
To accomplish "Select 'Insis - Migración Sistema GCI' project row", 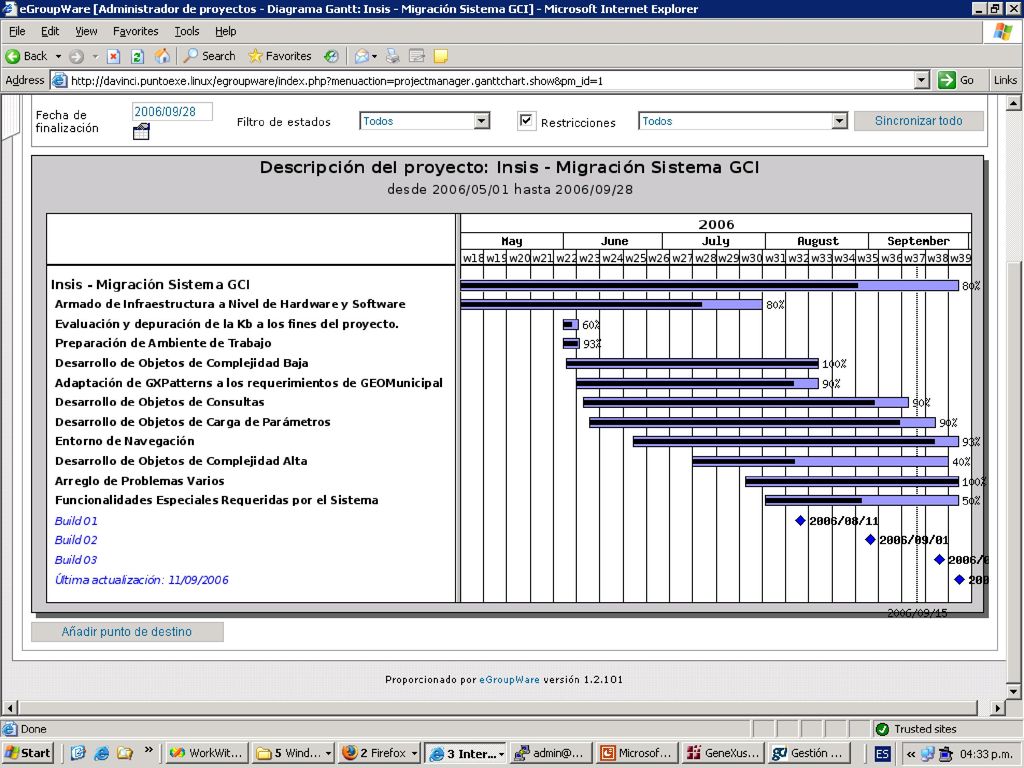I will tap(150, 284).
